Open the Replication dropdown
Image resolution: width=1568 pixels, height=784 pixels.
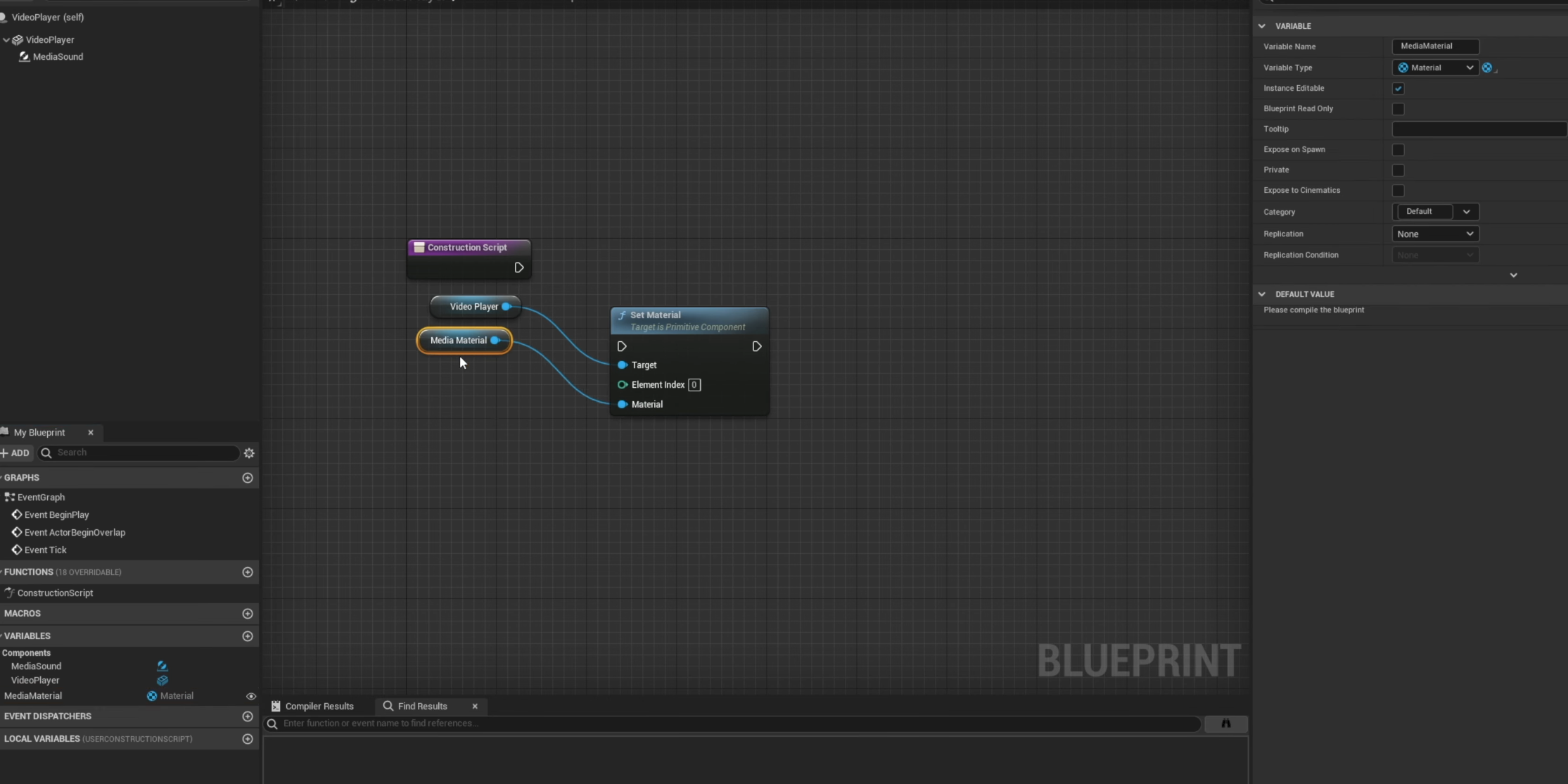coord(1434,234)
